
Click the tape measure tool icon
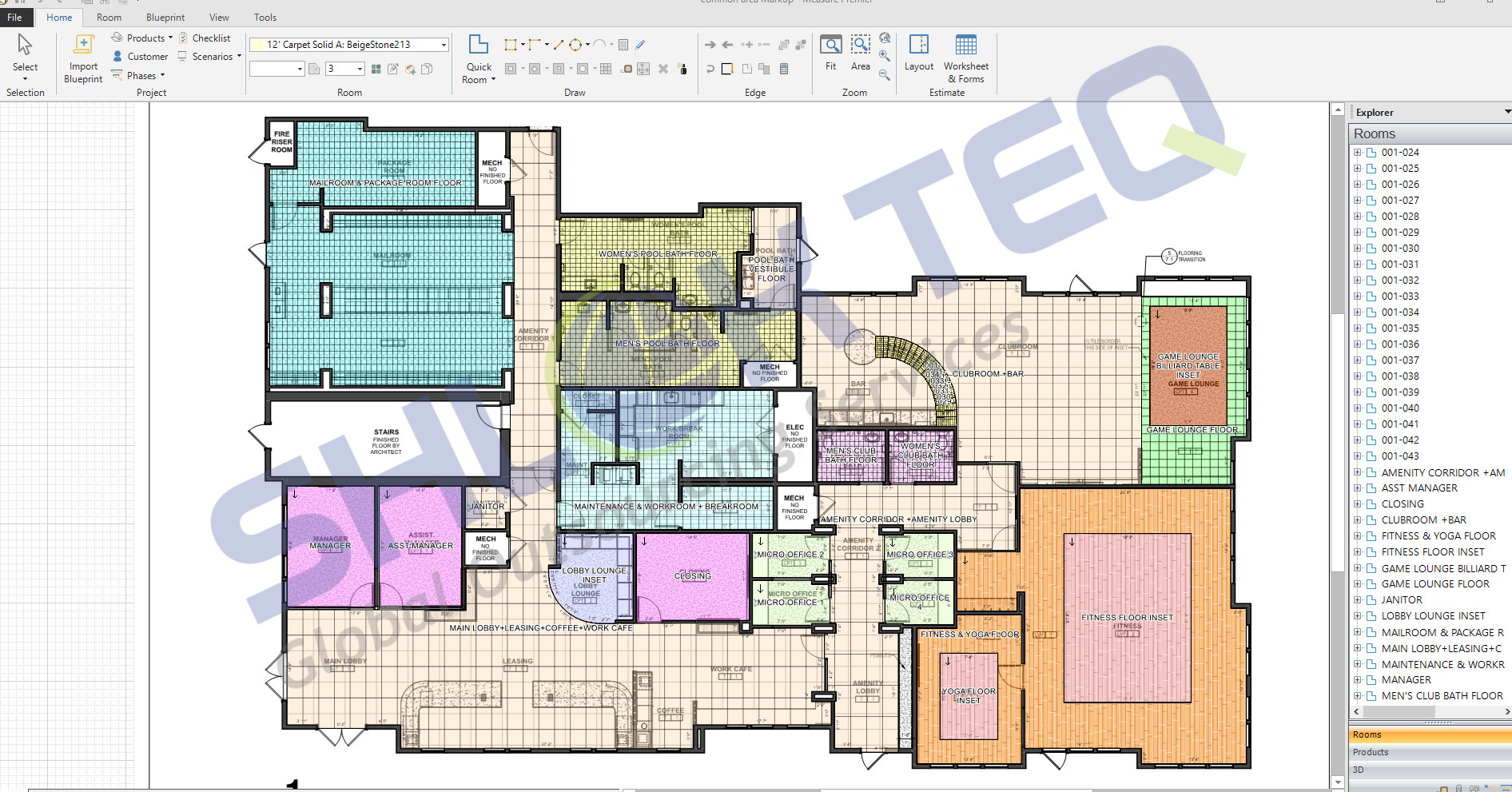coord(627,69)
